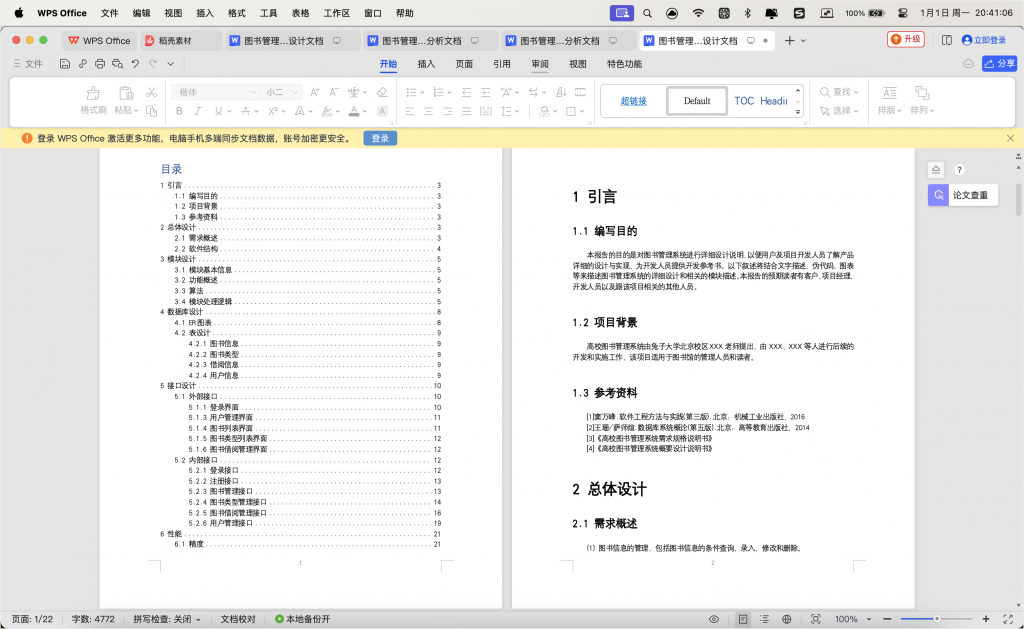
Task: Select the Default style in the style gallery
Action: [697, 101]
